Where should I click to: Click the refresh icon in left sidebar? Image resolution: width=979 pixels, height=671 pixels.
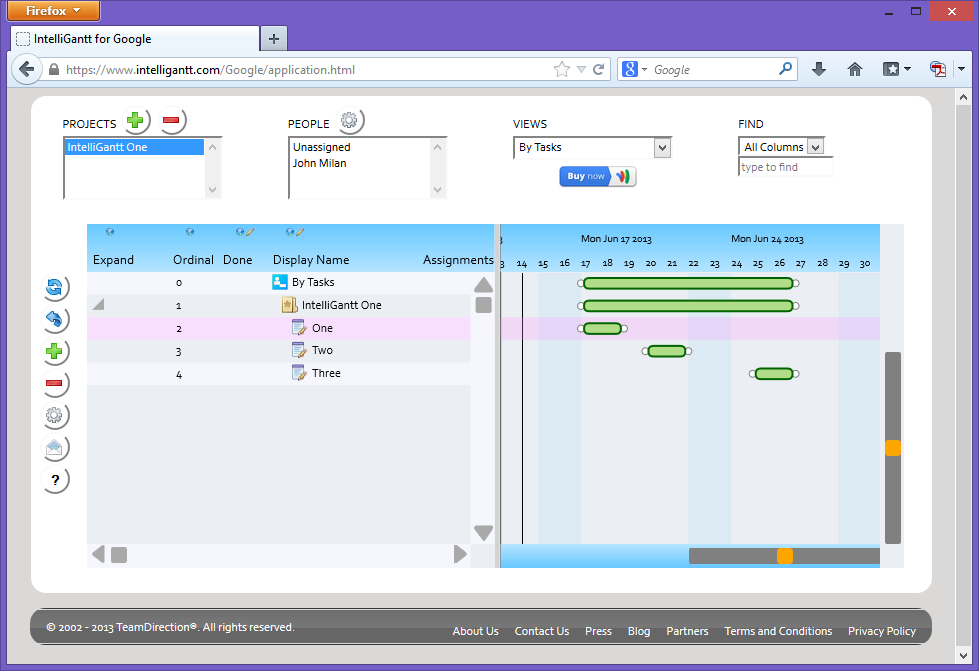(54, 287)
